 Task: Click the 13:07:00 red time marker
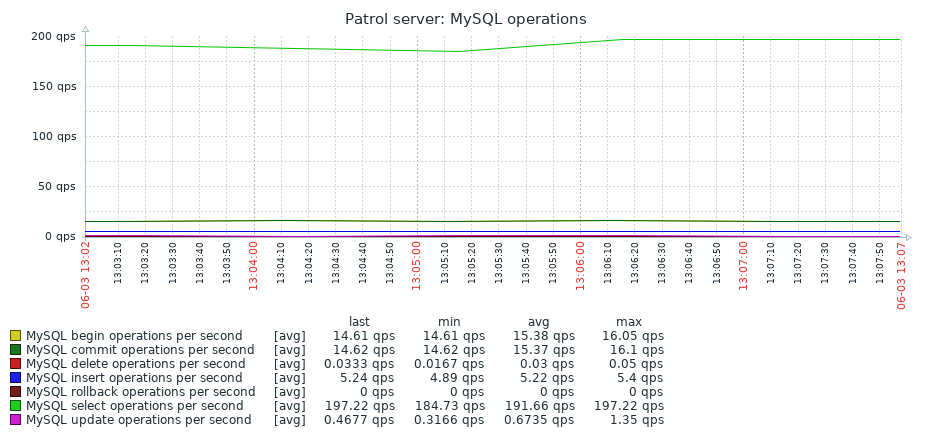click(742, 266)
